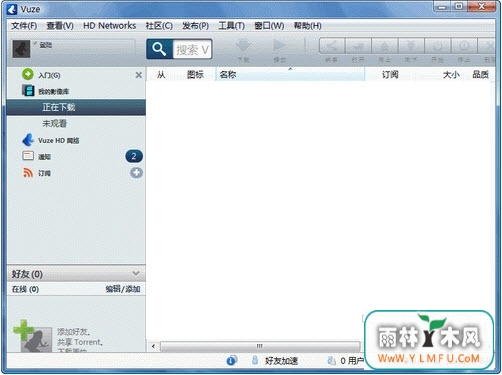Click the user avatar picture
502x375 pixels.
click(21, 49)
